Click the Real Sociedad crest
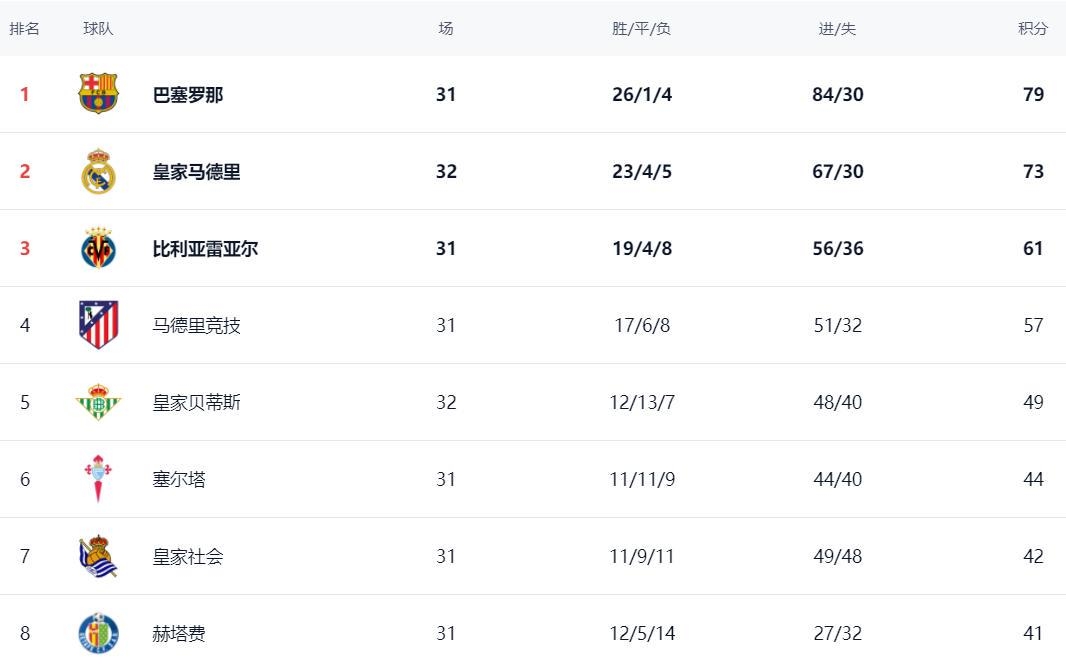Viewport: 1066px width, 669px height. [x=98, y=556]
